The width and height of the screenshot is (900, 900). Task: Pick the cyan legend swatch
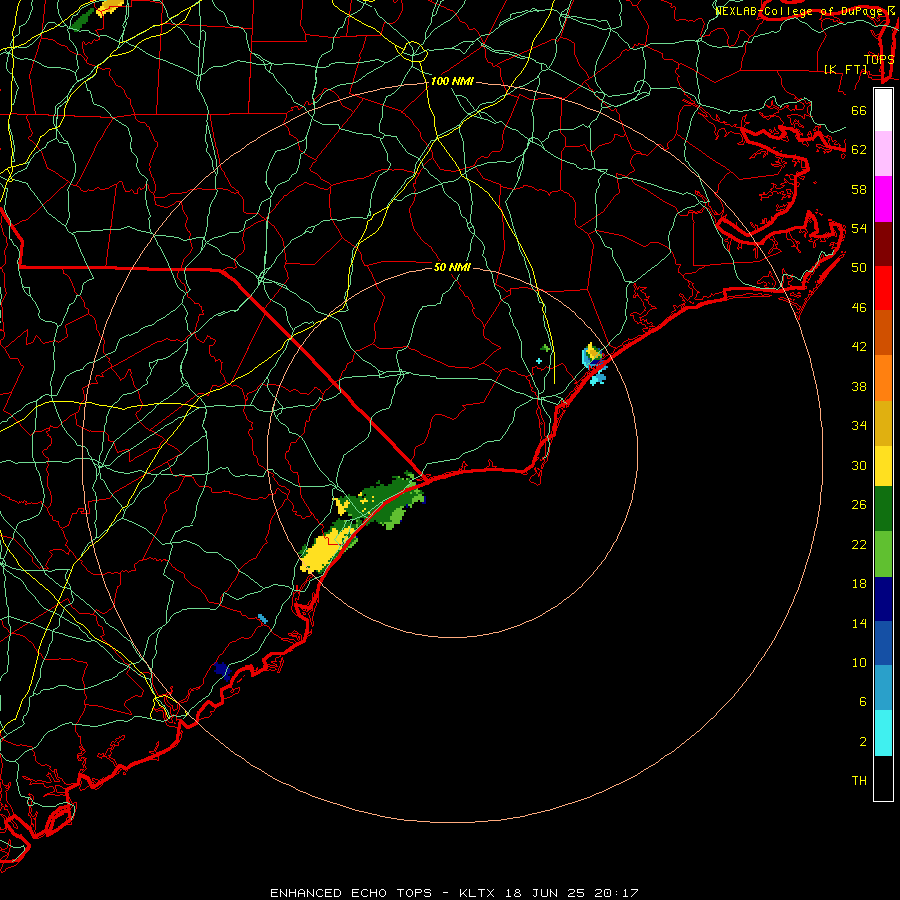(883, 733)
